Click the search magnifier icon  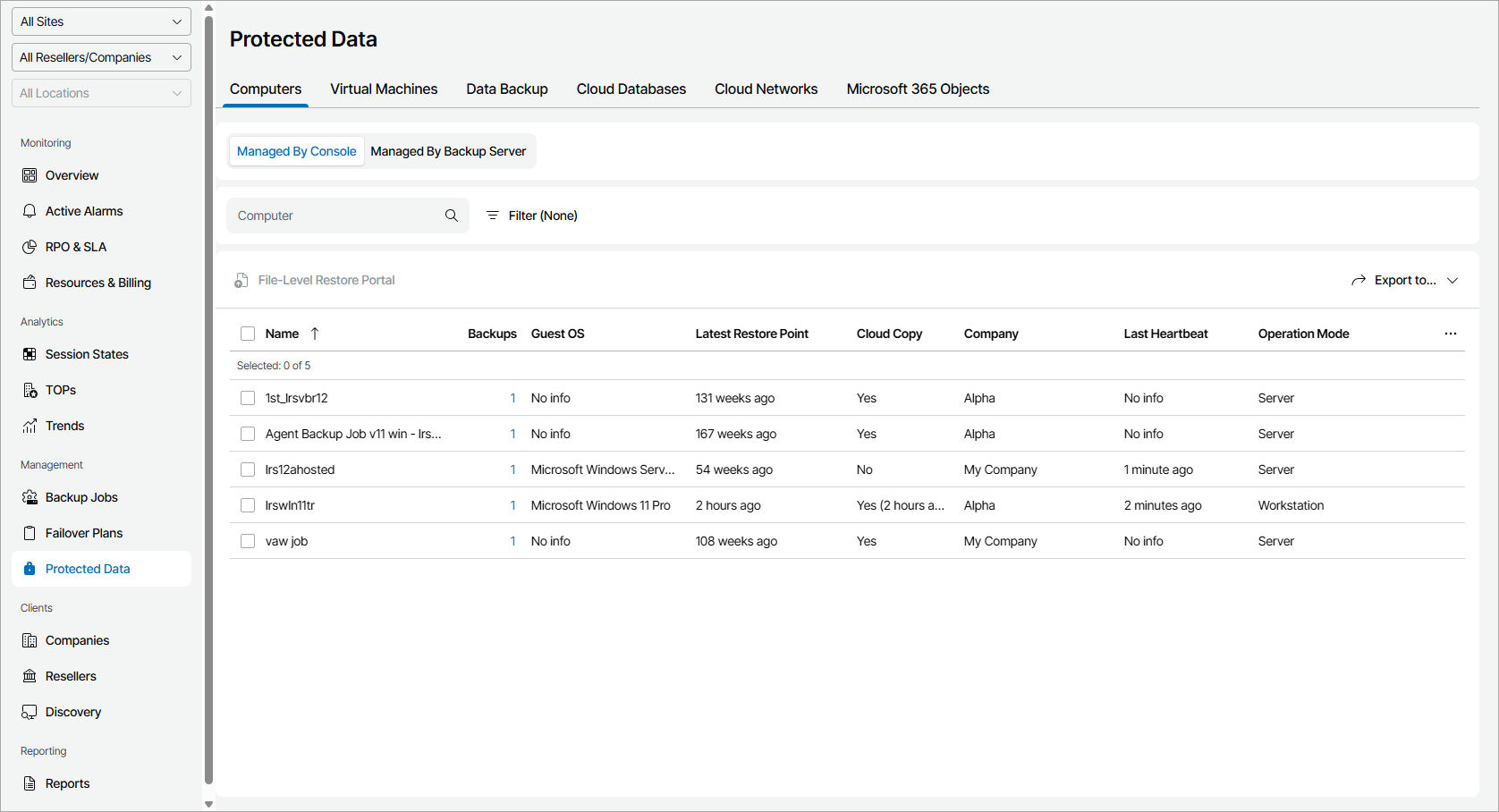(452, 216)
